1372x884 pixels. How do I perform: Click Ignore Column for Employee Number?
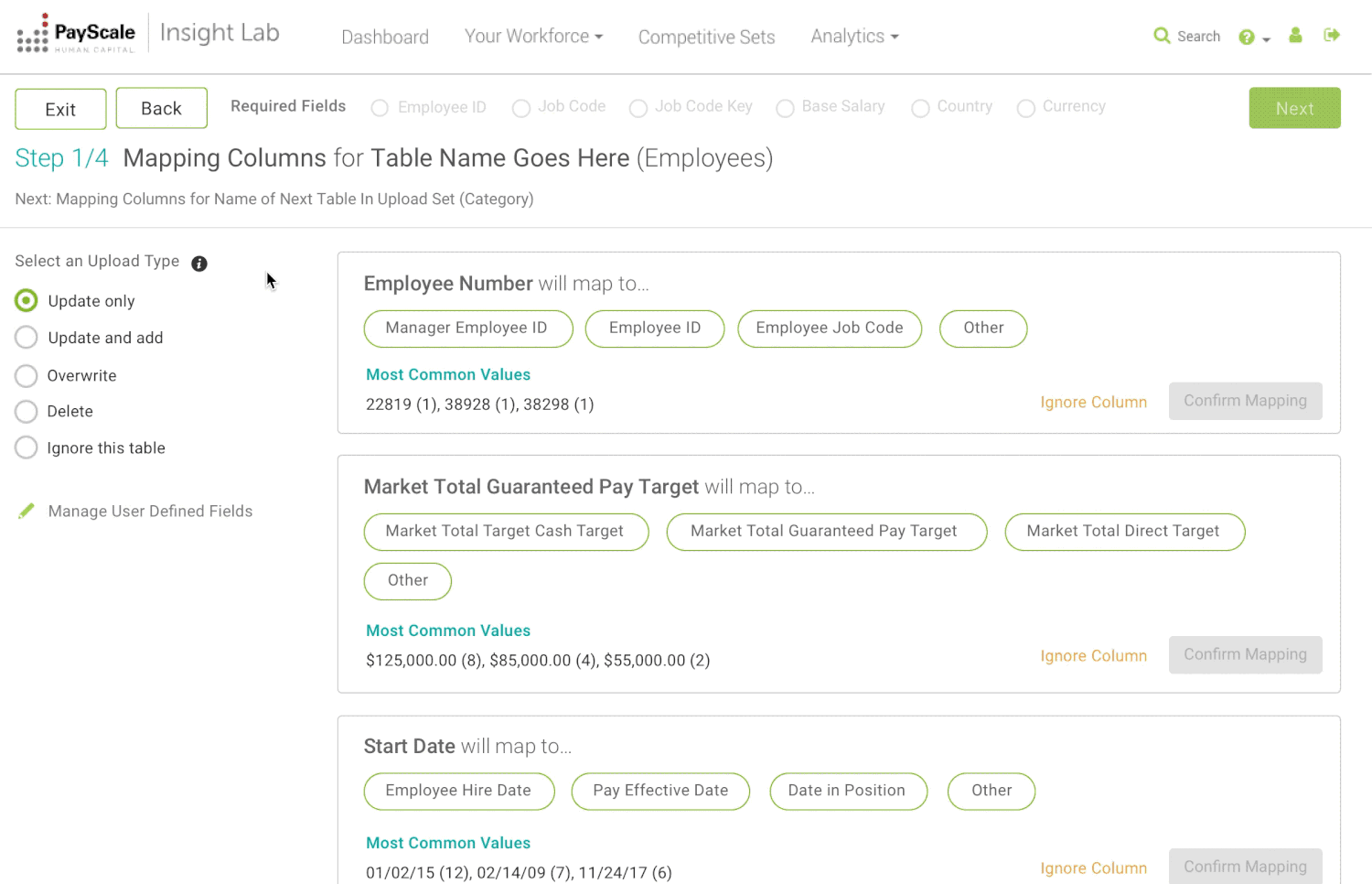tap(1094, 402)
